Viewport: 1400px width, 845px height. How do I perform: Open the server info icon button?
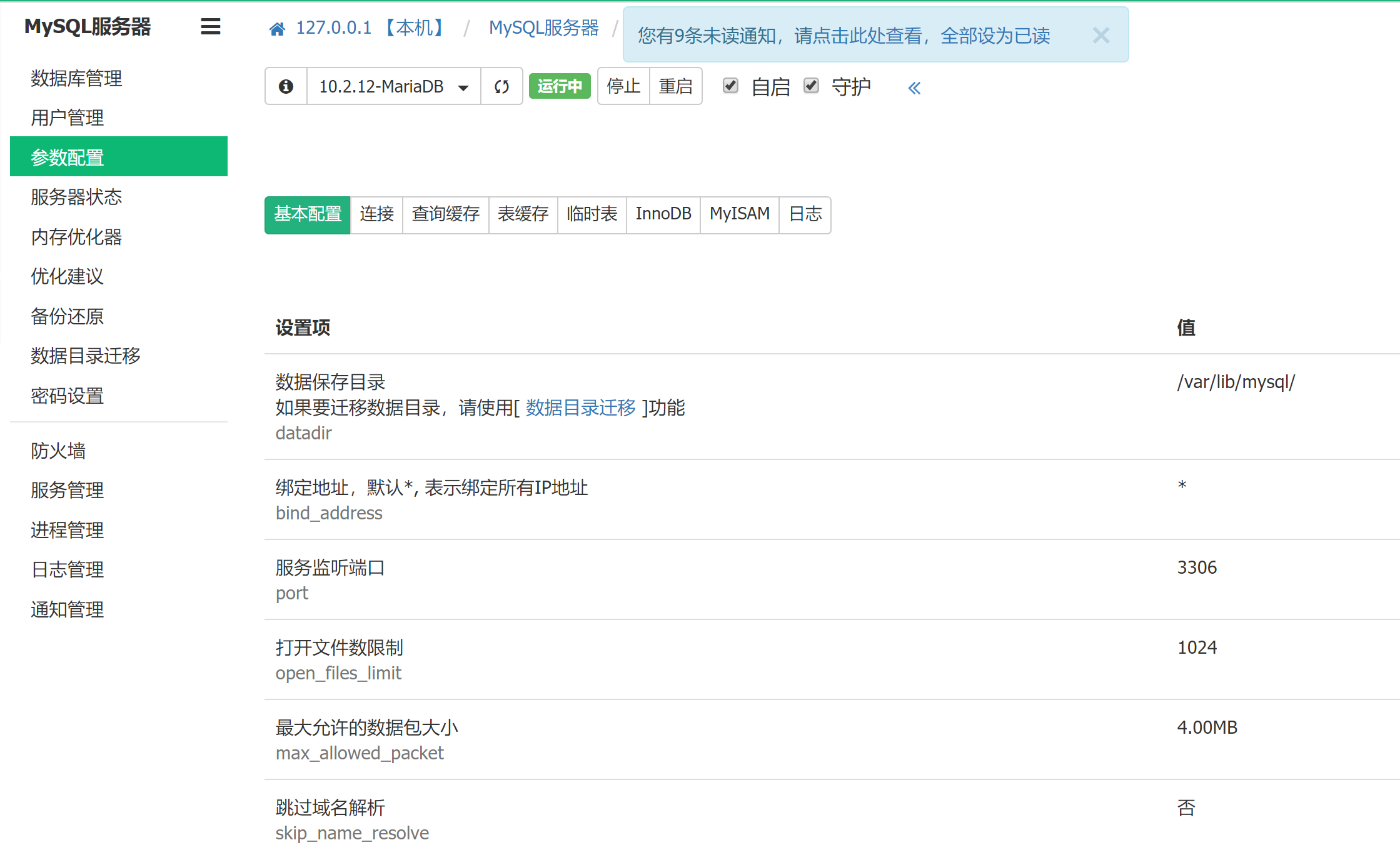[x=286, y=86]
